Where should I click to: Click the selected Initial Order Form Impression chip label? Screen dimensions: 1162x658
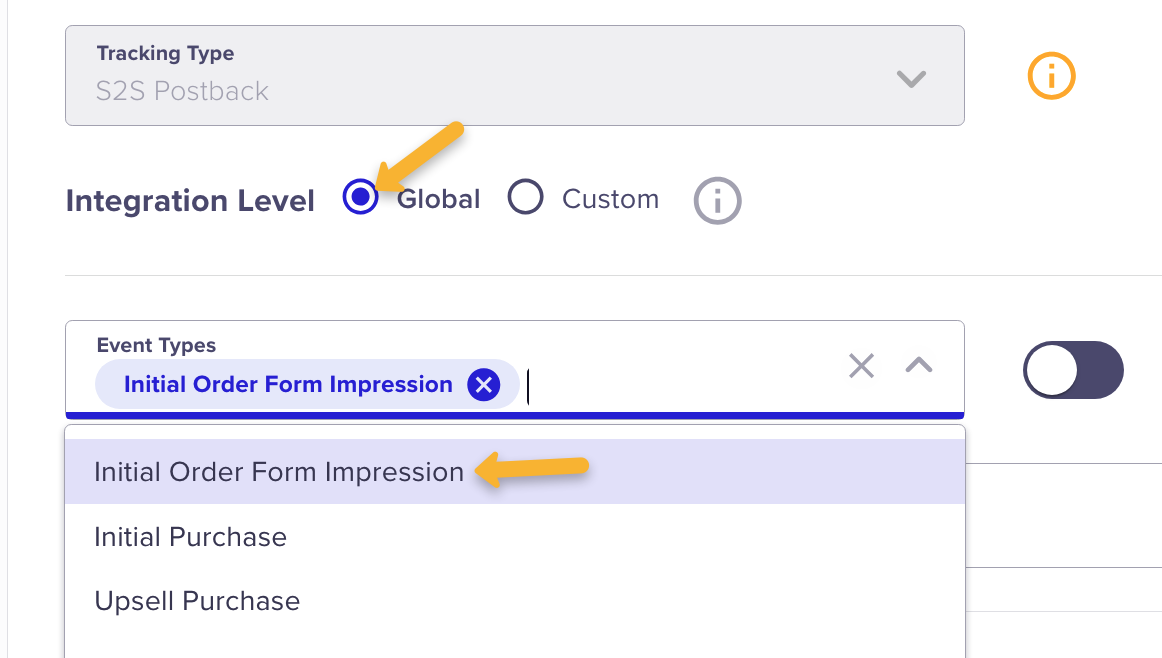[x=288, y=384]
